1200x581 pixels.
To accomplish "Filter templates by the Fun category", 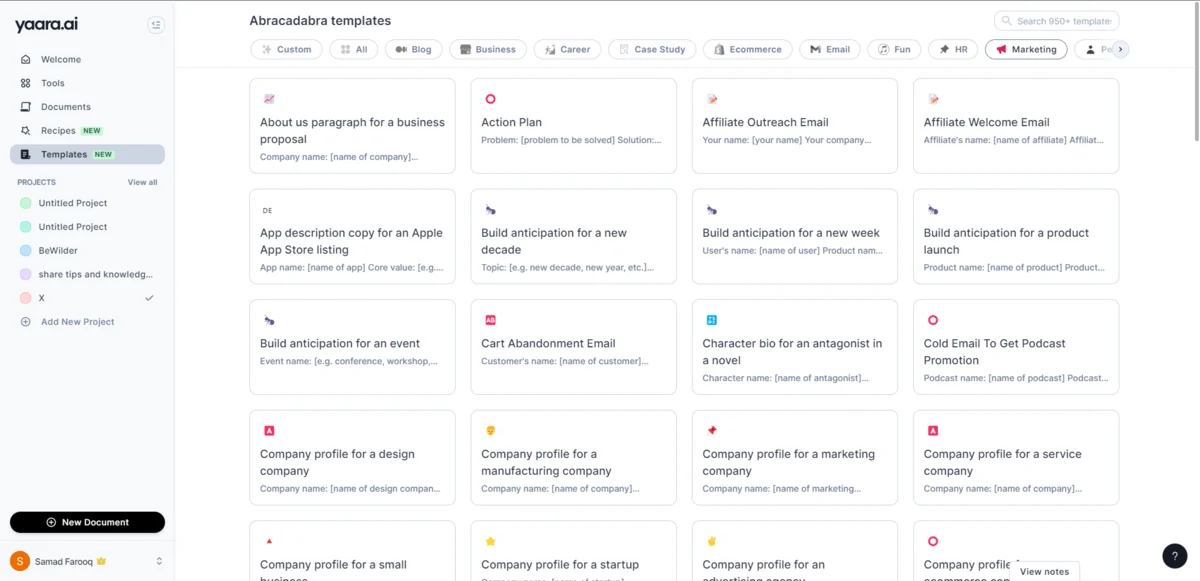I will (895, 49).
